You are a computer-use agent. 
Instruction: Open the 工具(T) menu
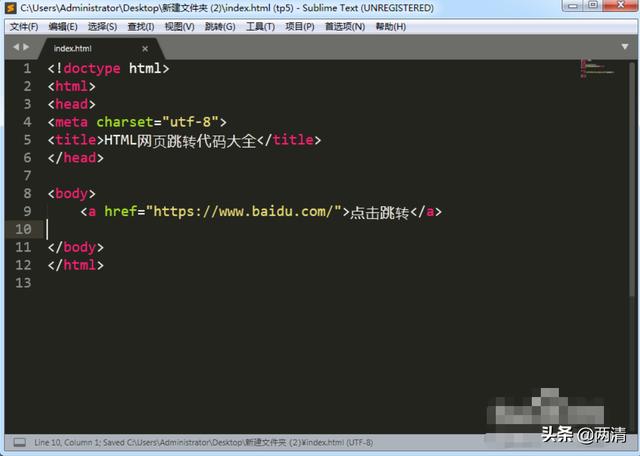[260, 26]
